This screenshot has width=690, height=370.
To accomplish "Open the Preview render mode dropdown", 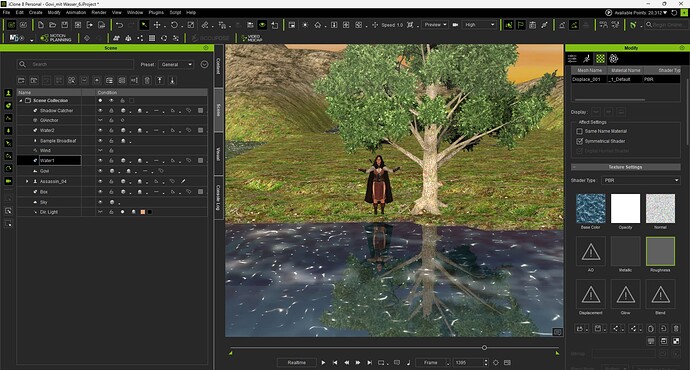I will [435, 25].
